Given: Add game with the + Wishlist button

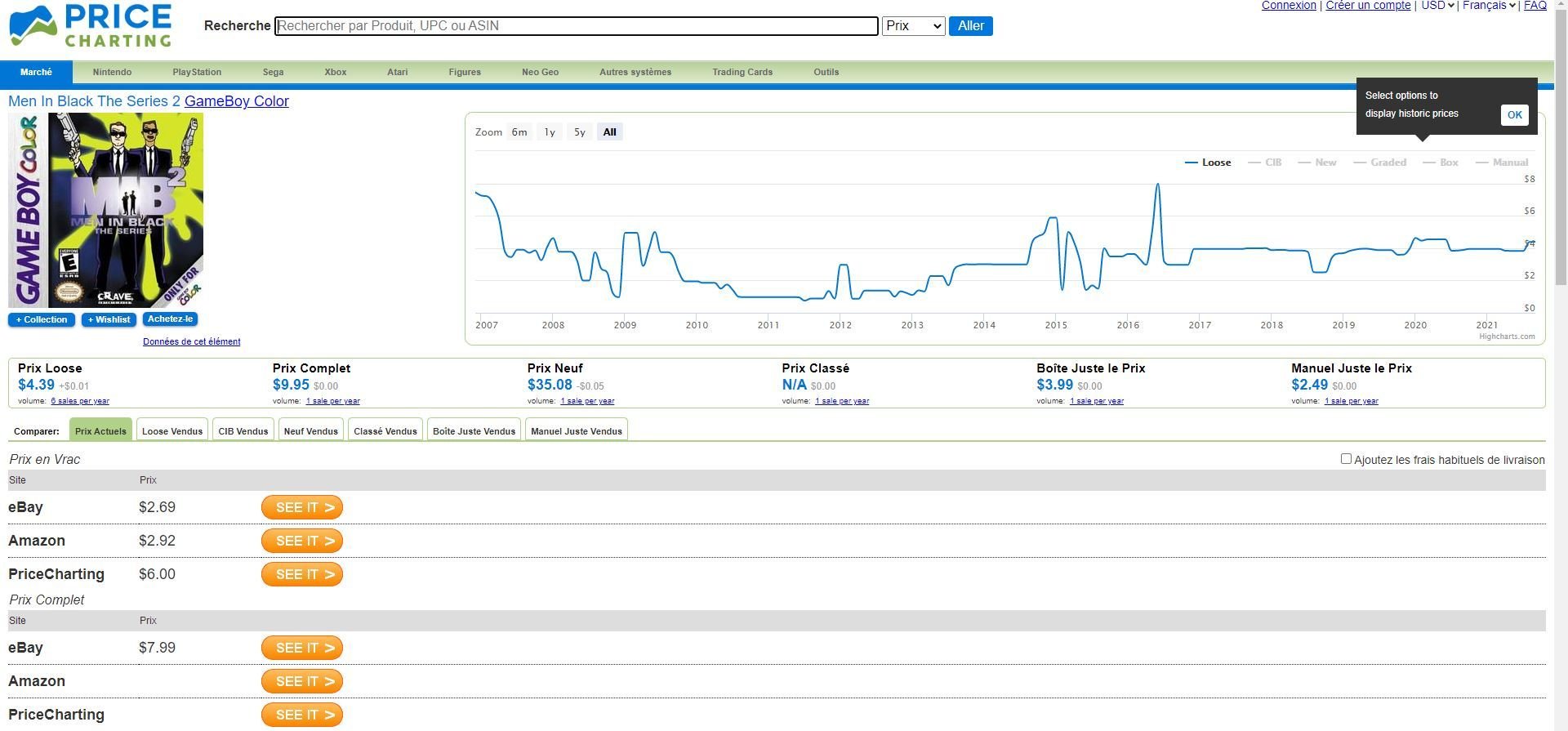Looking at the screenshot, I should point(109,319).
